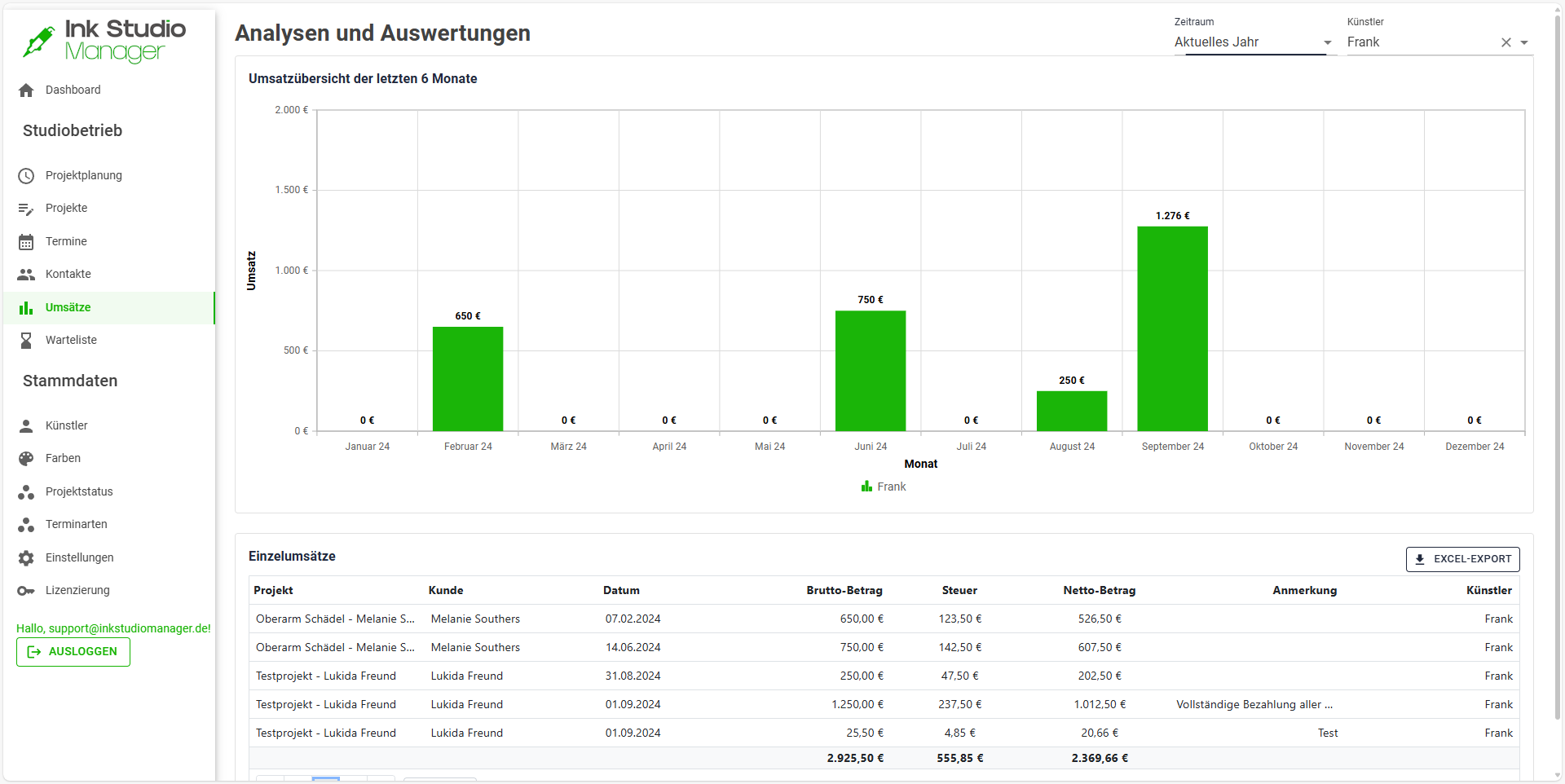Open Einstellungen via the gear icon

26,558
